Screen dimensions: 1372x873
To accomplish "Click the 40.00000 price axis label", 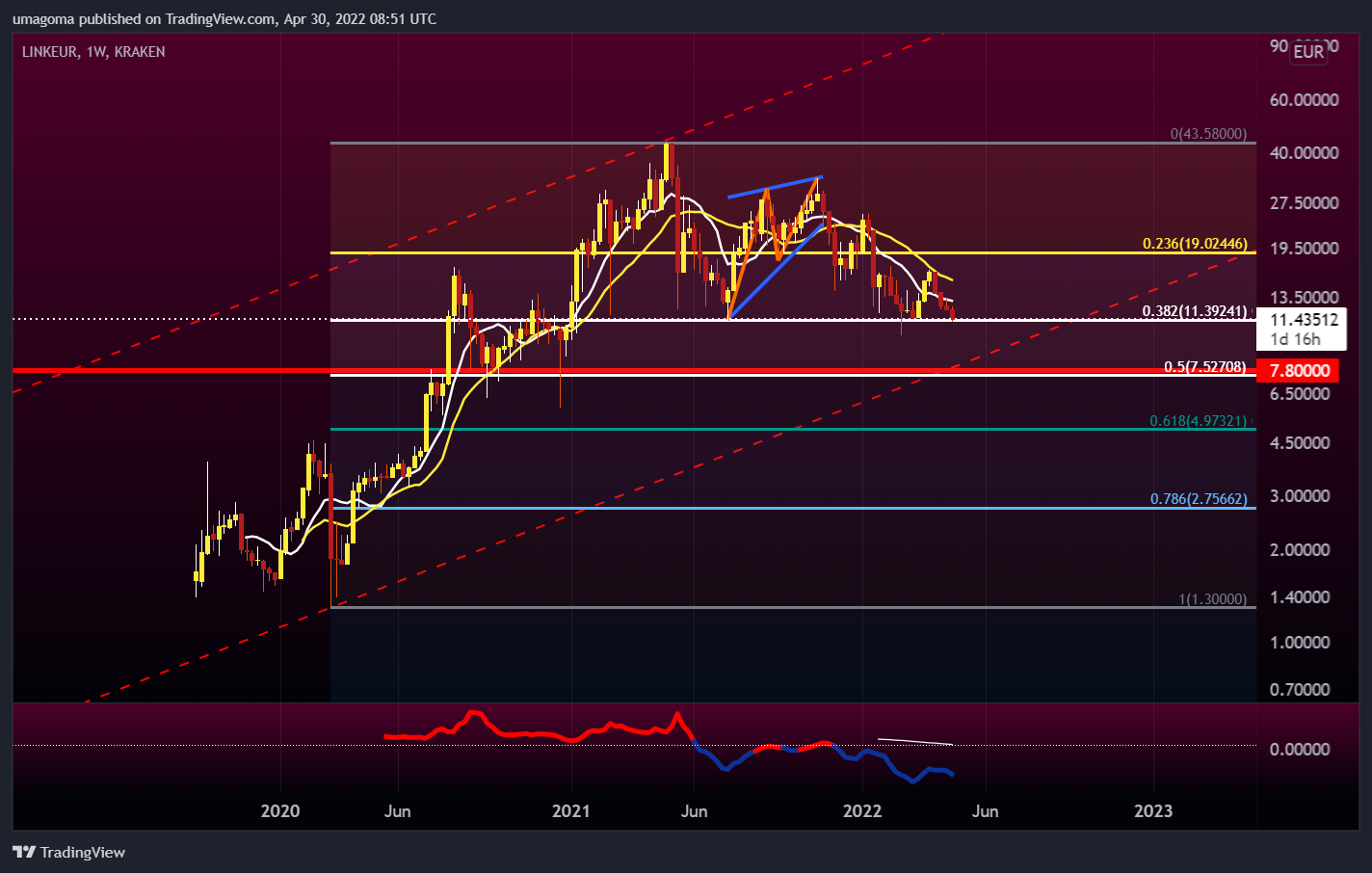I will point(1305,153).
